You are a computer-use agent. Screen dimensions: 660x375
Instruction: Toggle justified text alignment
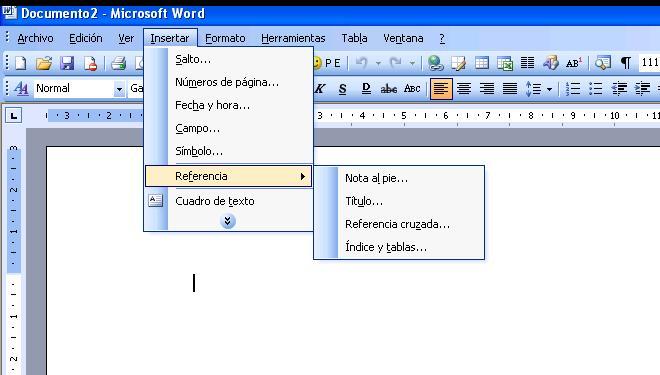(x=510, y=89)
